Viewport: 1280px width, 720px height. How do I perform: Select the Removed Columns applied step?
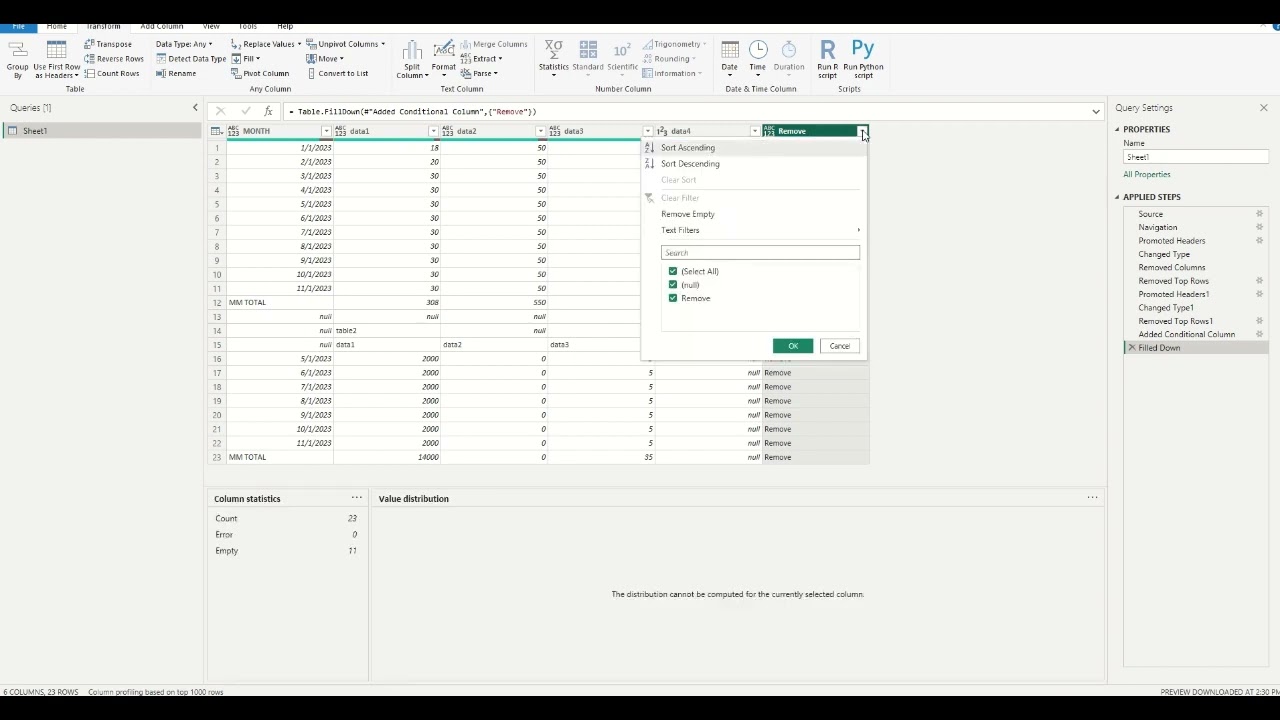click(1171, 267)
